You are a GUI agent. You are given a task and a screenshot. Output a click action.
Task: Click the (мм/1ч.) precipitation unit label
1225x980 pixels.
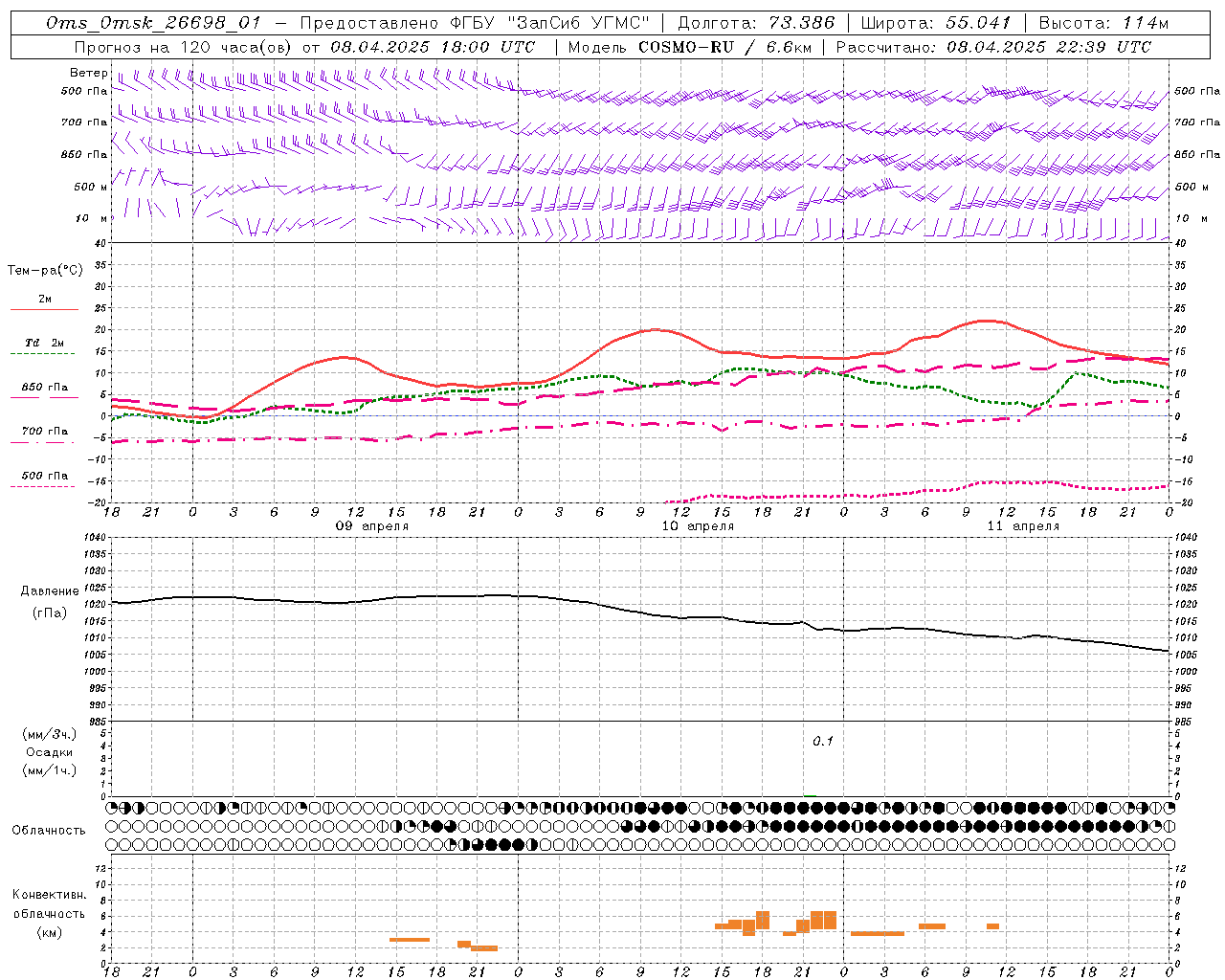50,770
